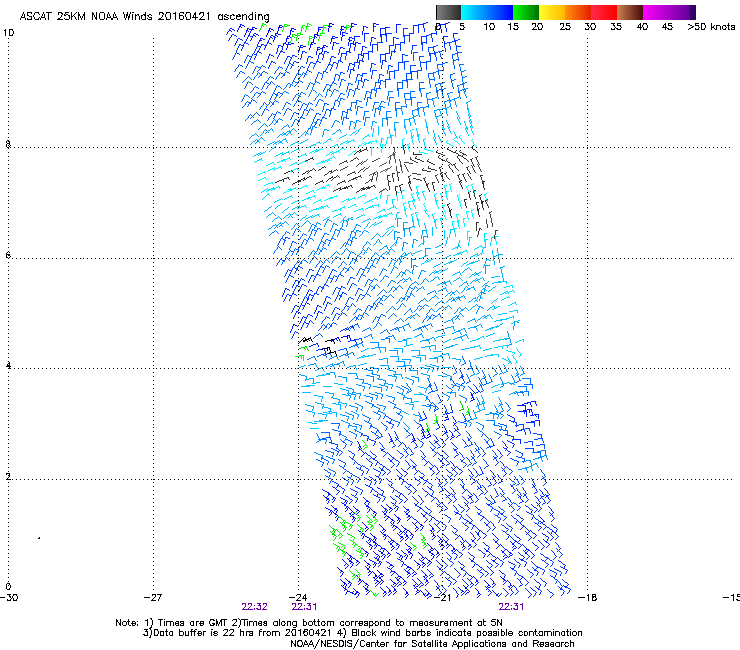Click the red 30-35 knots legend swatch
740x650 pixels.
[x=604, y=12]
